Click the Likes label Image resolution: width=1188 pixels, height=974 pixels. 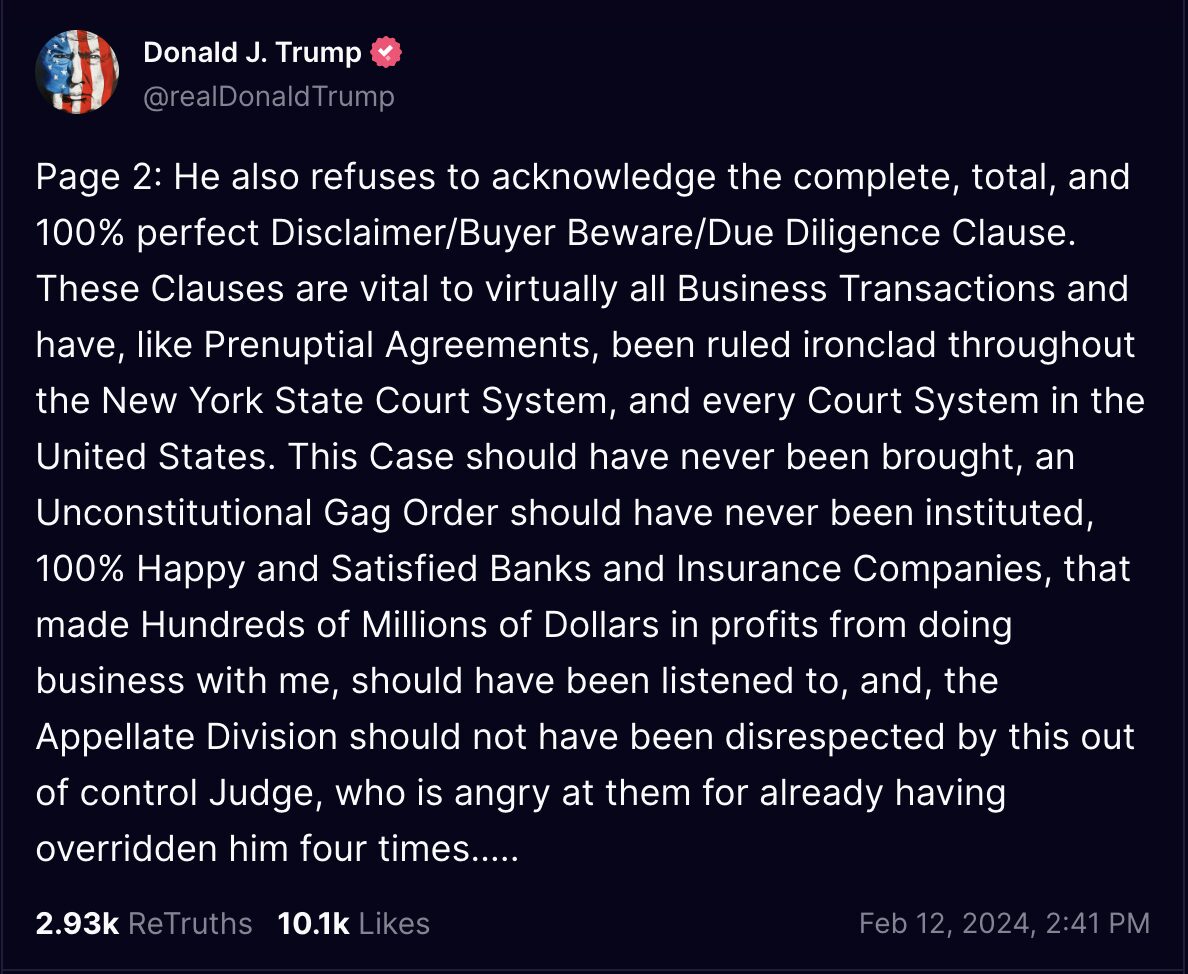394,924
